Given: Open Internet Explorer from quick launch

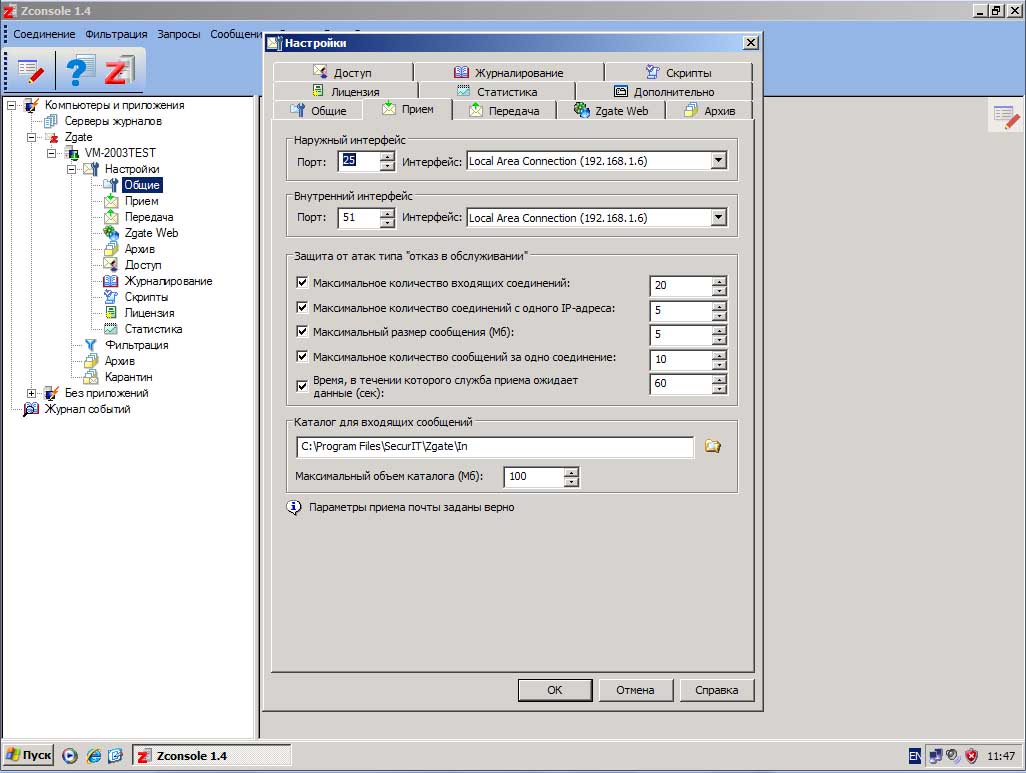Looking at the screenshot, I should click(x=94, y=756).
